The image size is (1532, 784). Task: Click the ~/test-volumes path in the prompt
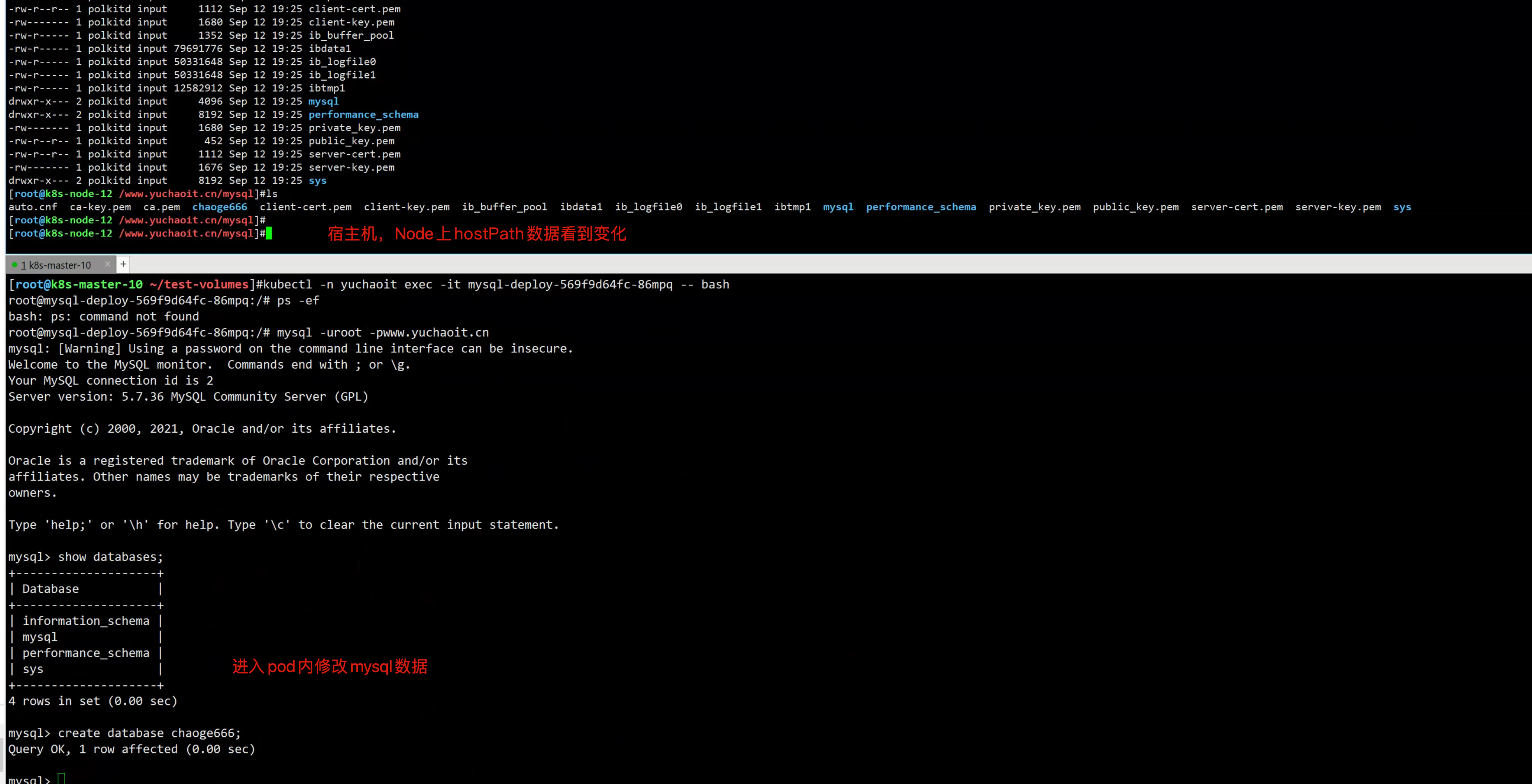tap(200, 284)
